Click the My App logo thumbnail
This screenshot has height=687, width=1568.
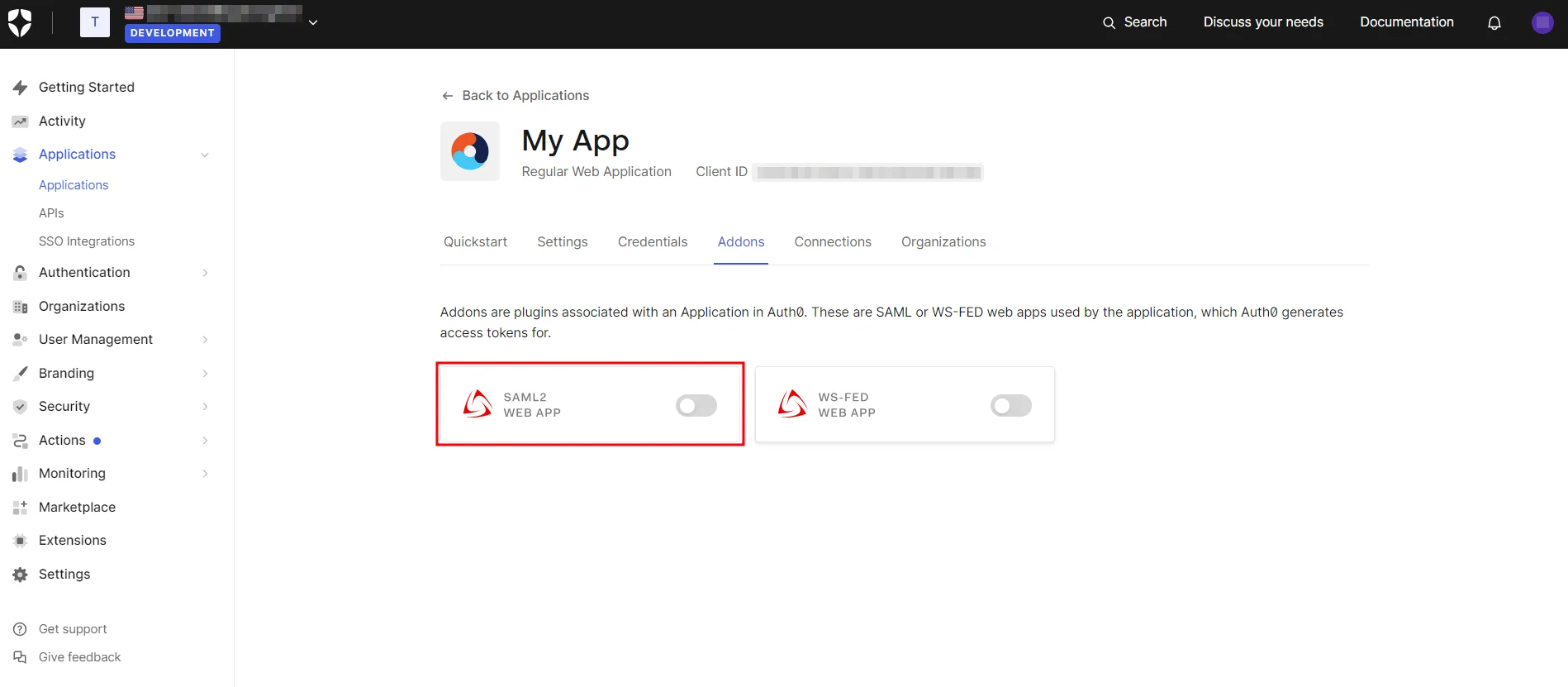(470, 151)
